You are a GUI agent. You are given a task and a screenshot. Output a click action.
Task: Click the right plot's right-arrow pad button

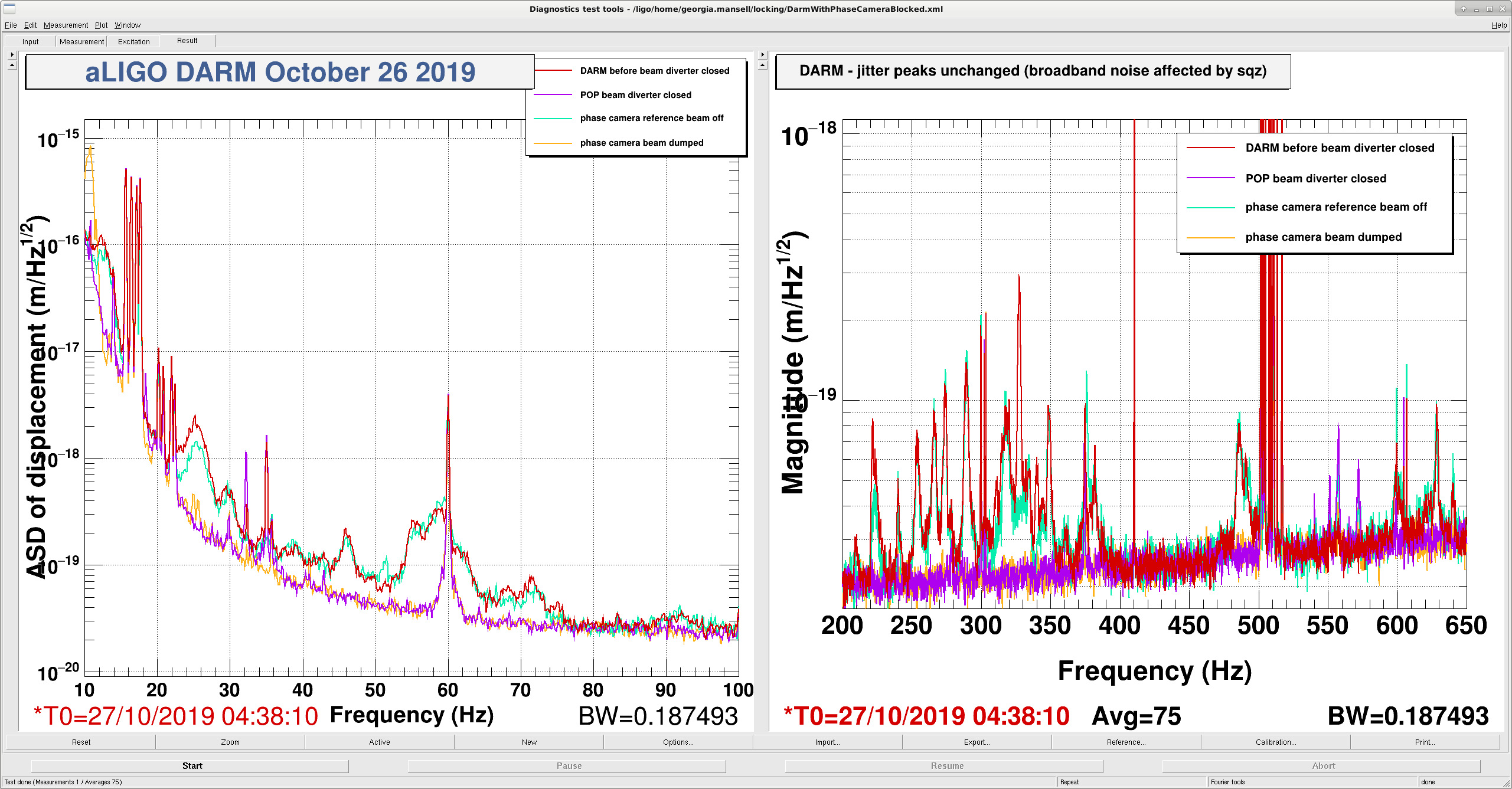(x=762, y=55)
